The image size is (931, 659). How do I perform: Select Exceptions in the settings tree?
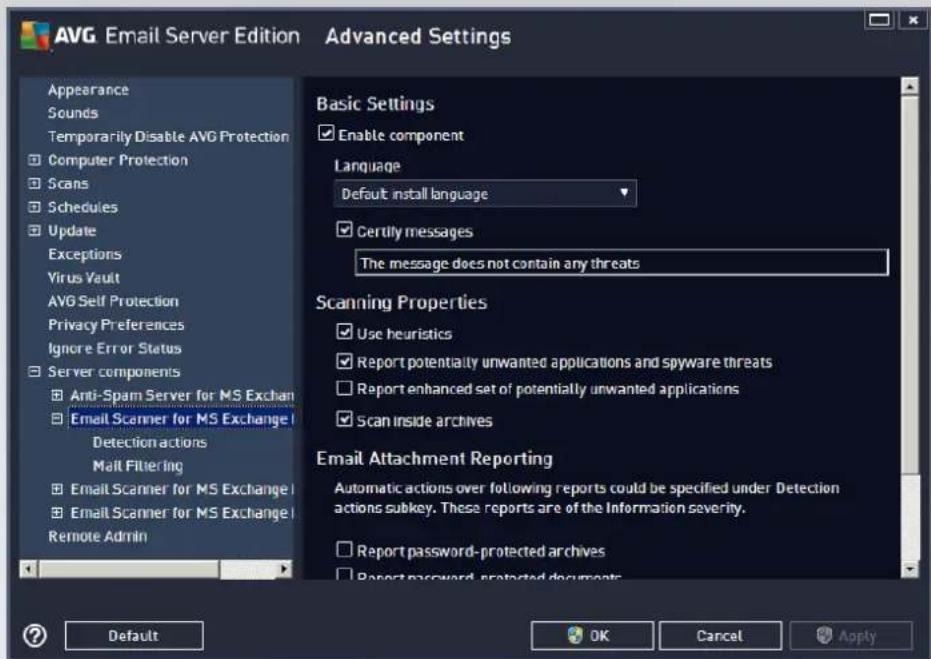coord(85,254)
